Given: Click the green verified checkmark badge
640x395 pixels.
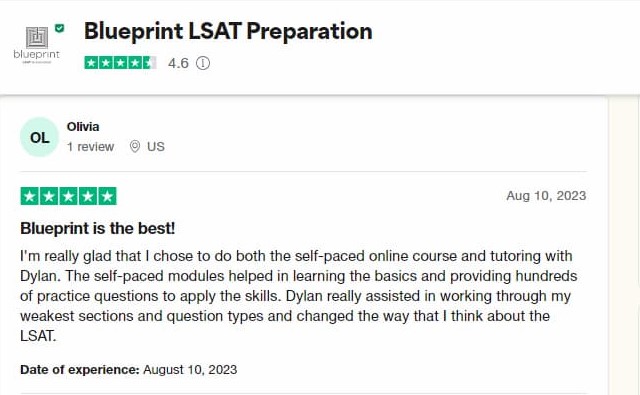Looking at the screenshot, I should point(60,28).
